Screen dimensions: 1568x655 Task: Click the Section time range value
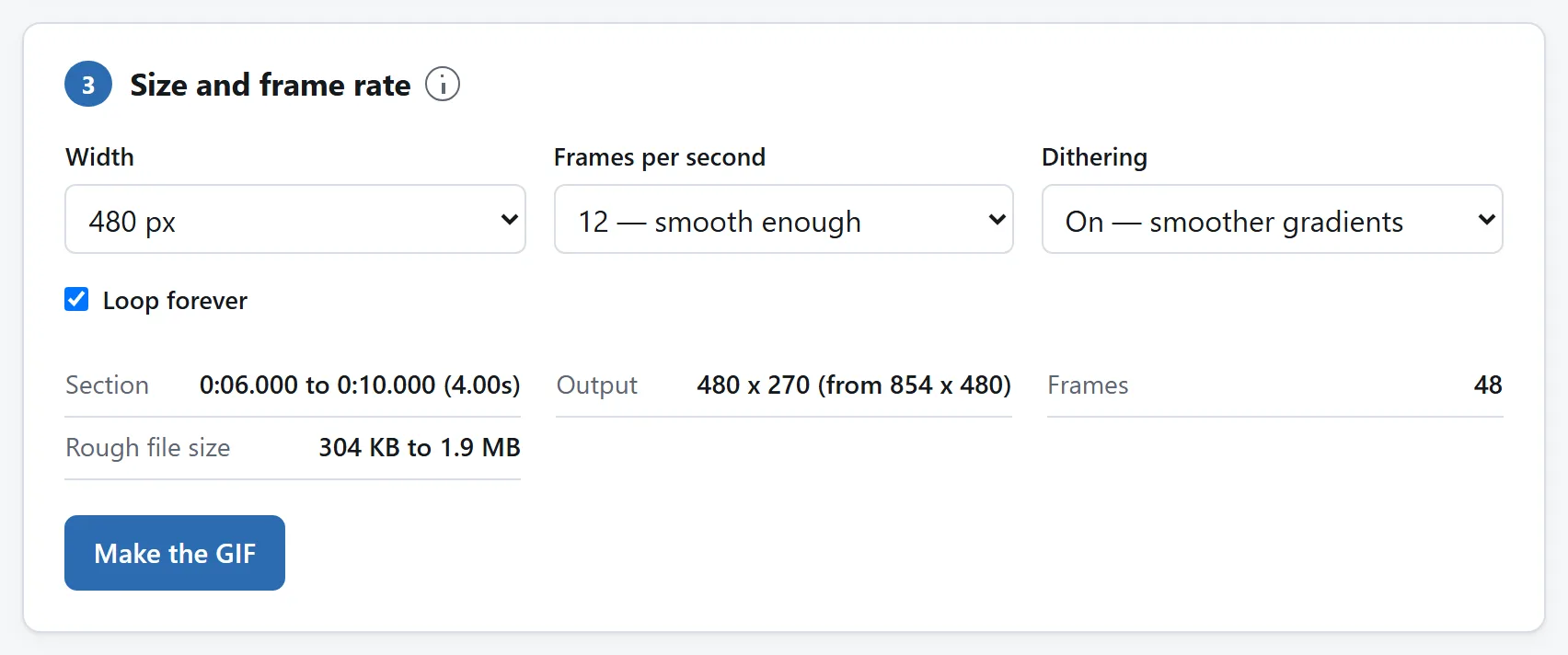pyautogui.click(x=360, y=385)
